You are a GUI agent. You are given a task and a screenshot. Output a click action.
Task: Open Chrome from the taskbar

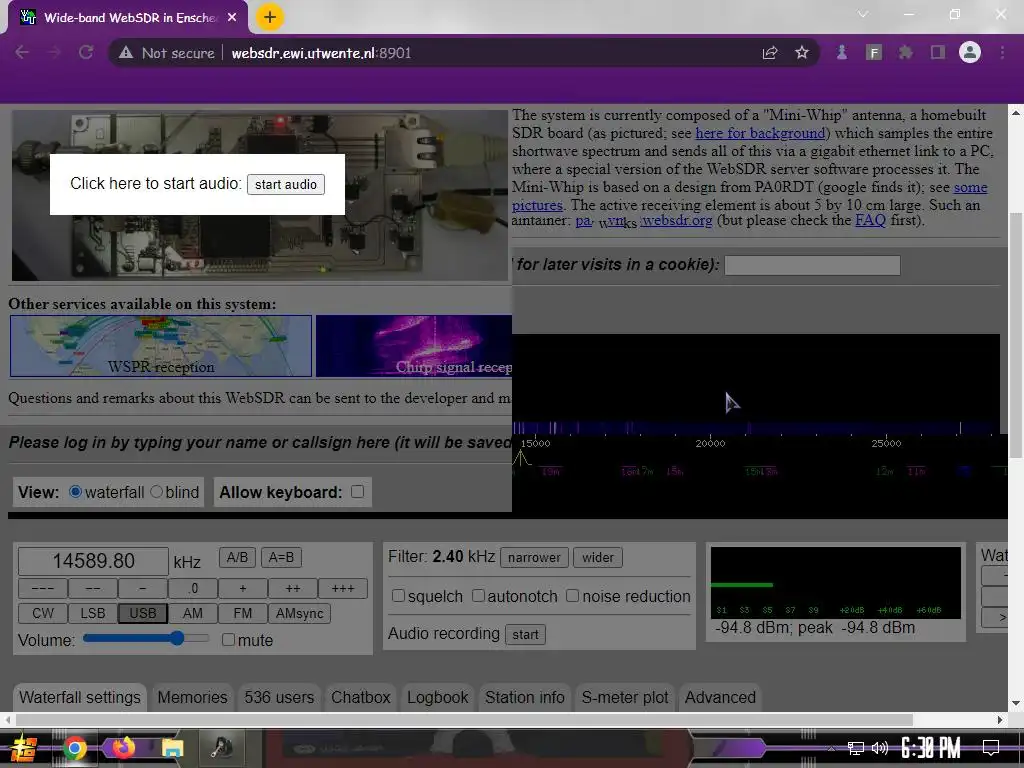(74, 748)
